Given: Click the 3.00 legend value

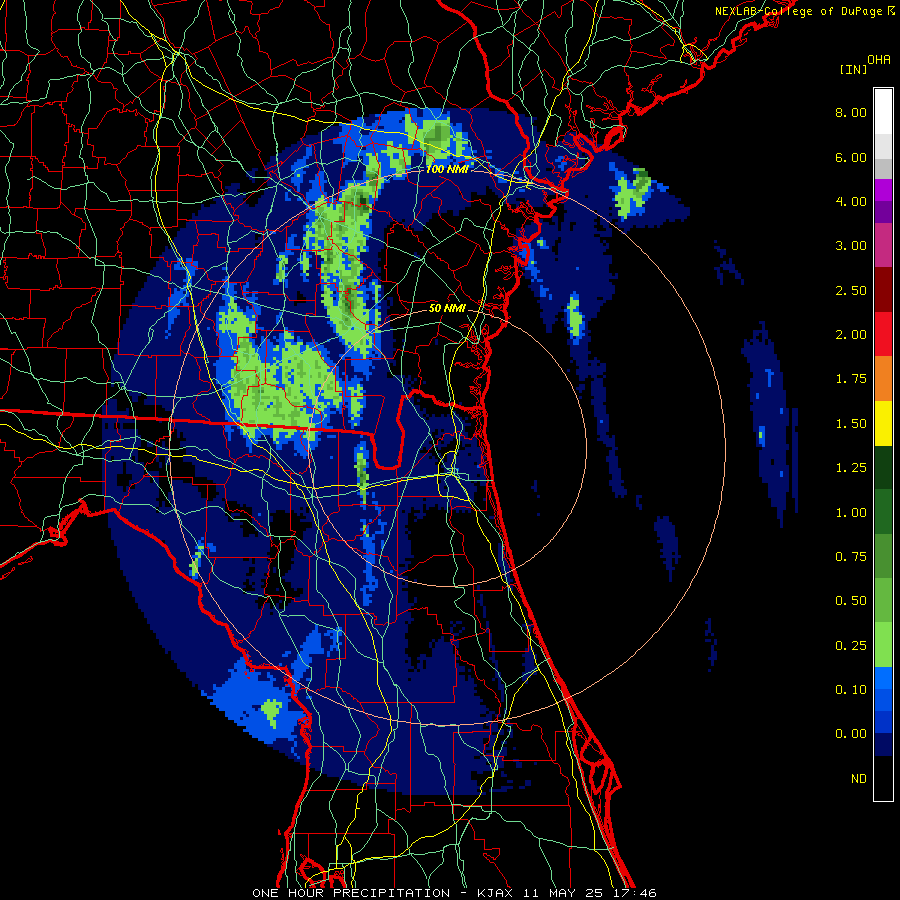Looking at the screenshot, I should [x=851, y=246].
